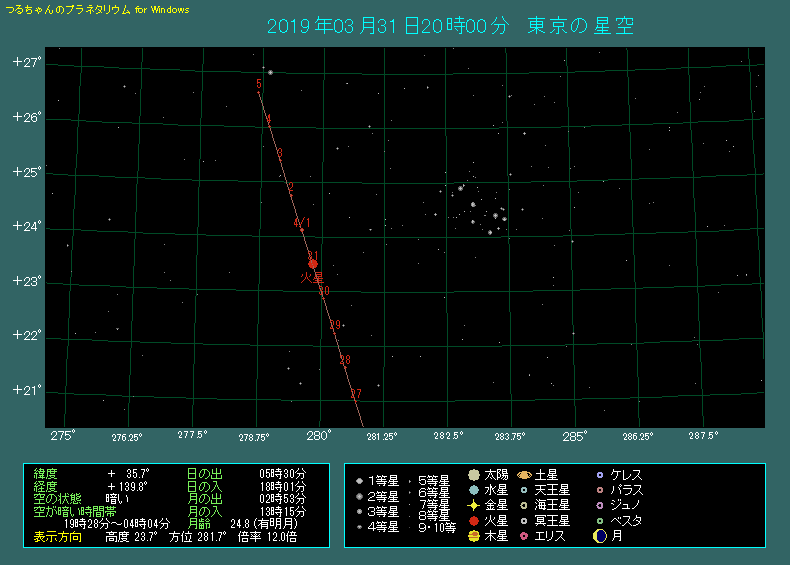Click the Eris (エリス) legend icon
This screenshot has height=565, width=790.
point(524,536)
